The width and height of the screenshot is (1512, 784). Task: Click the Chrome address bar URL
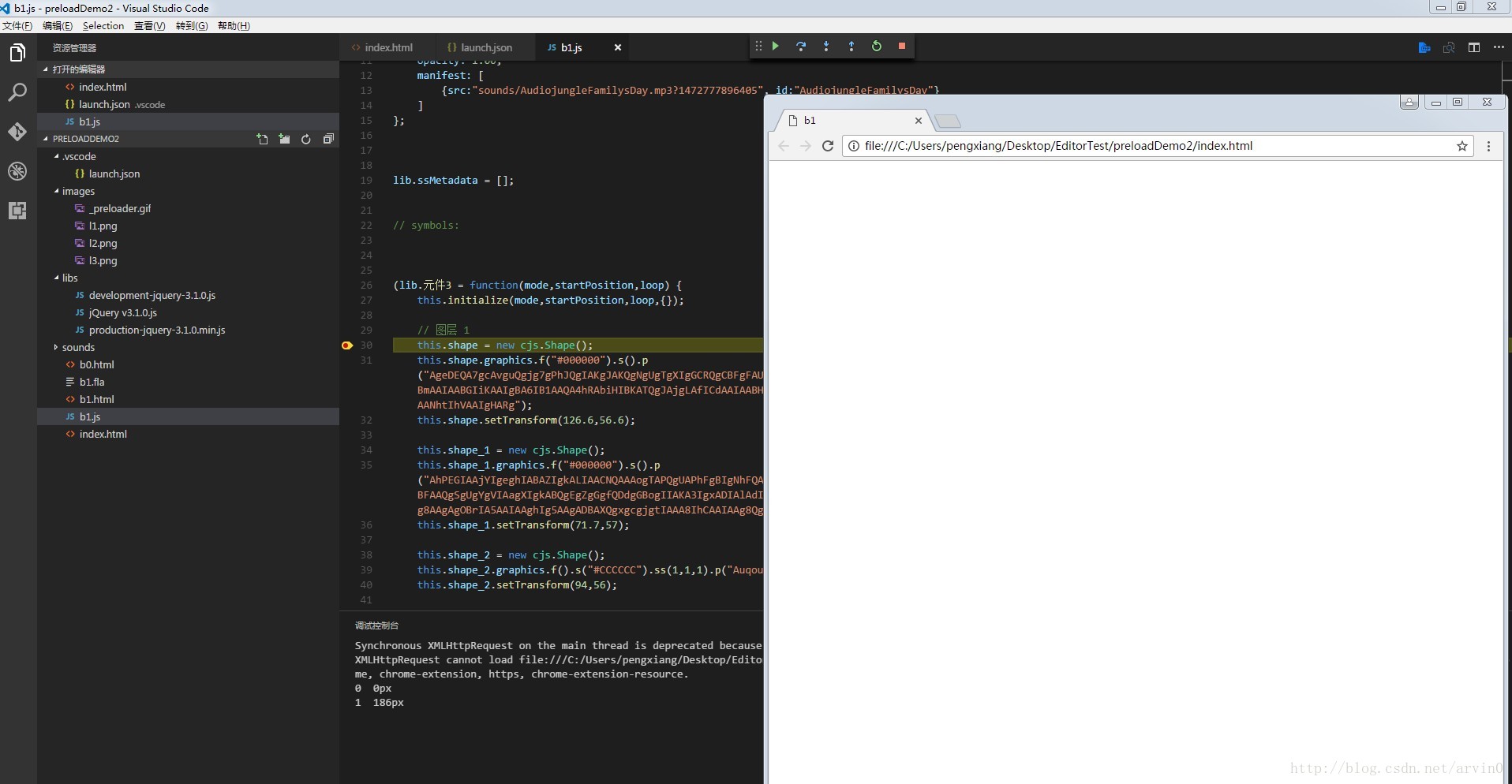1057,146
